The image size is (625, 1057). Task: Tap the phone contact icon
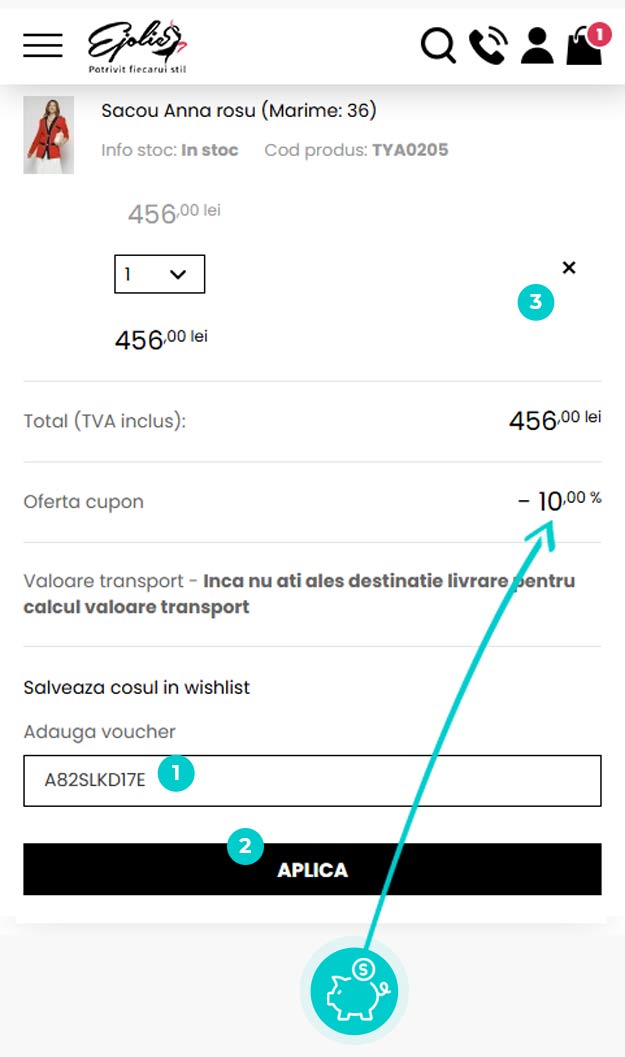tap(488, 46)
